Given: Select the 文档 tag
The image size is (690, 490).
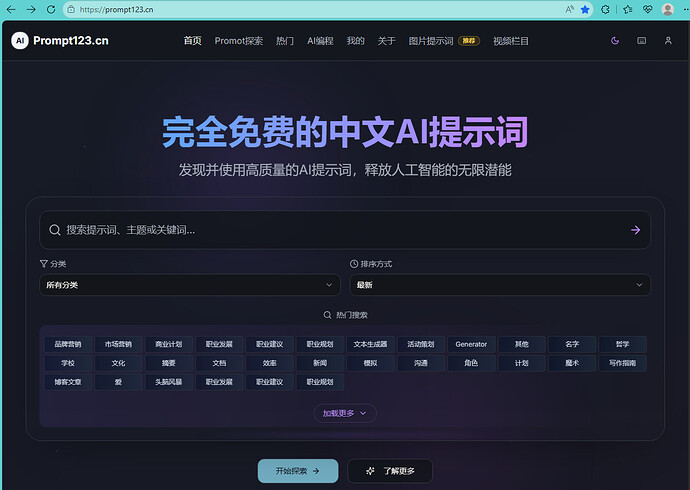Looking at the screenshot, I should pyautogui.click(x=219, y=363).
